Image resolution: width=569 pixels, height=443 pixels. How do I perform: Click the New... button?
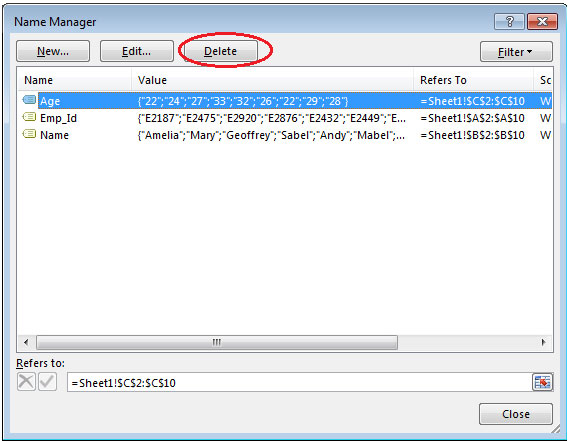(x=53, y=51)
